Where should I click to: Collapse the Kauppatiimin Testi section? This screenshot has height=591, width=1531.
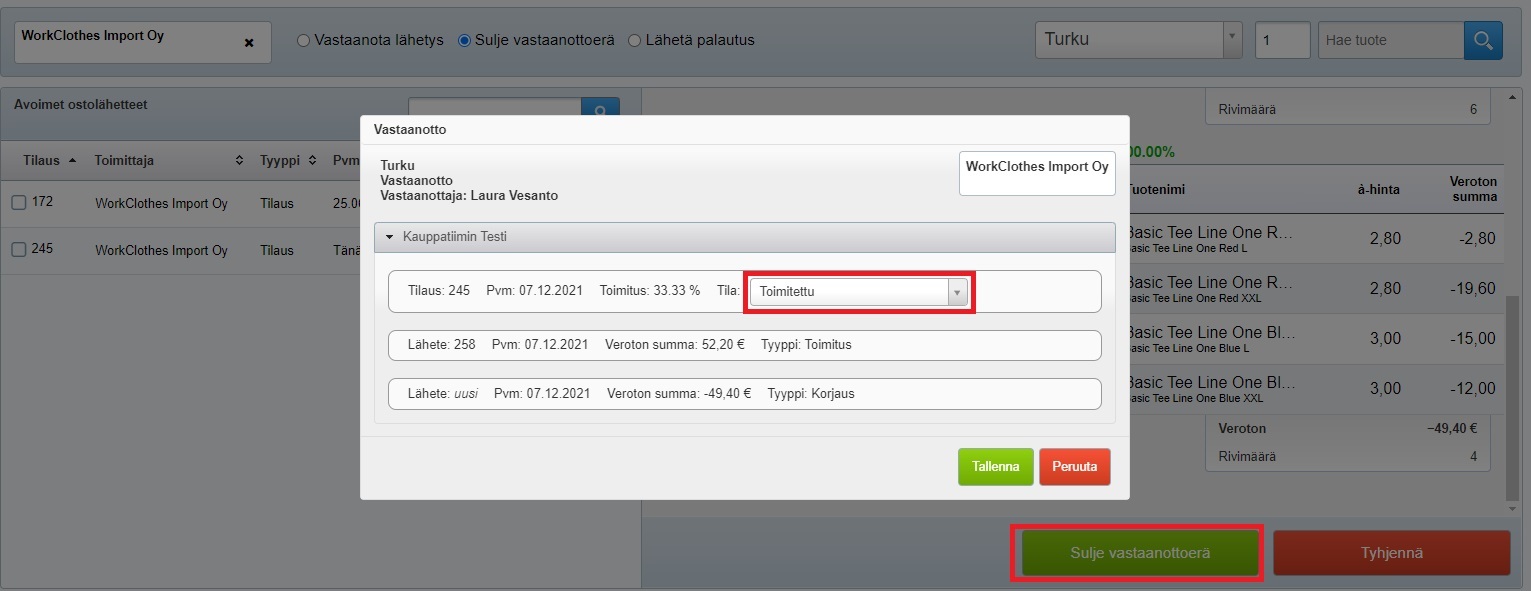(x=390, y=237)
